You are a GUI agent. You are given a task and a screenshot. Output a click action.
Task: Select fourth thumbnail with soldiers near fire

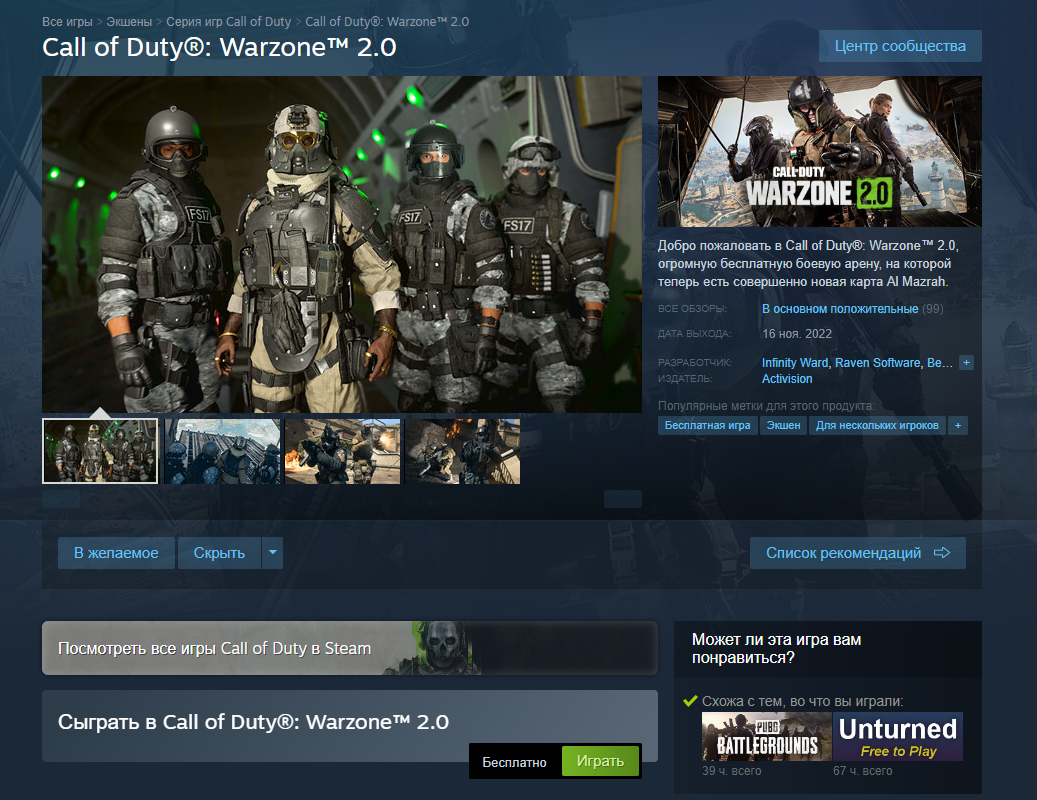462,451
